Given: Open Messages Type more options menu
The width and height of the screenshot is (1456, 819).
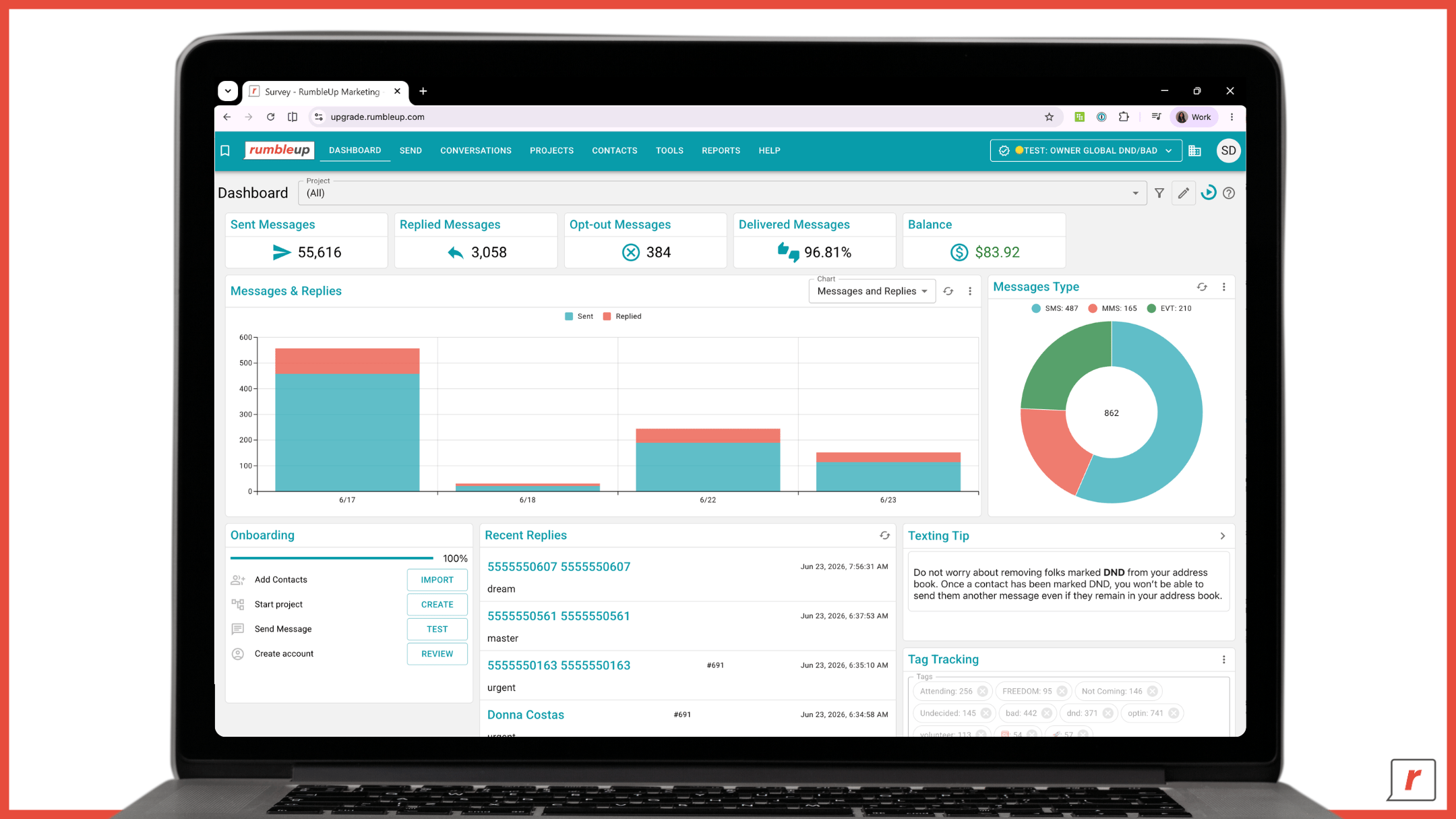Looking at the screenshot, I should tap(1224, 287).
